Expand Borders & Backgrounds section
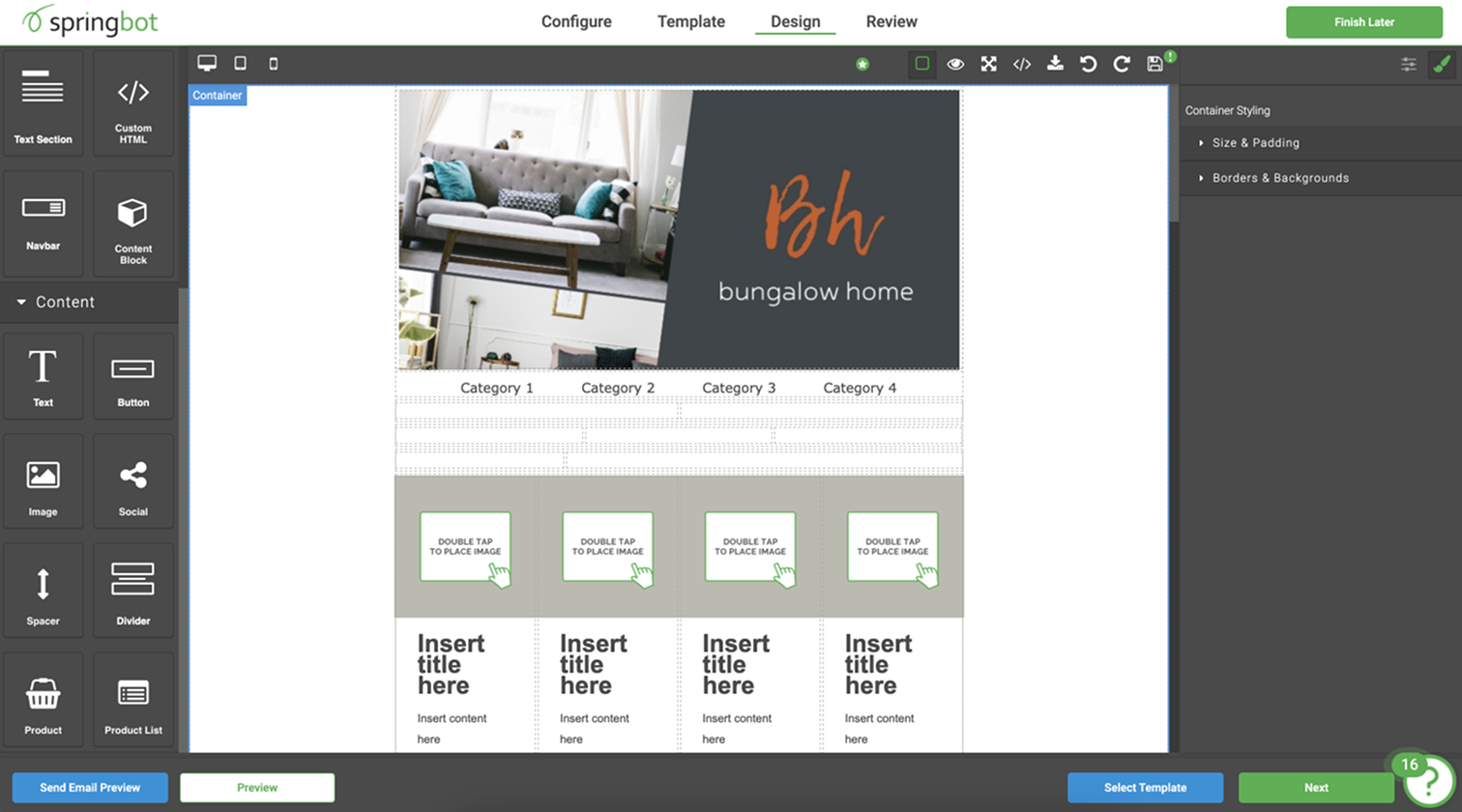 click(x=1279, y=178)
